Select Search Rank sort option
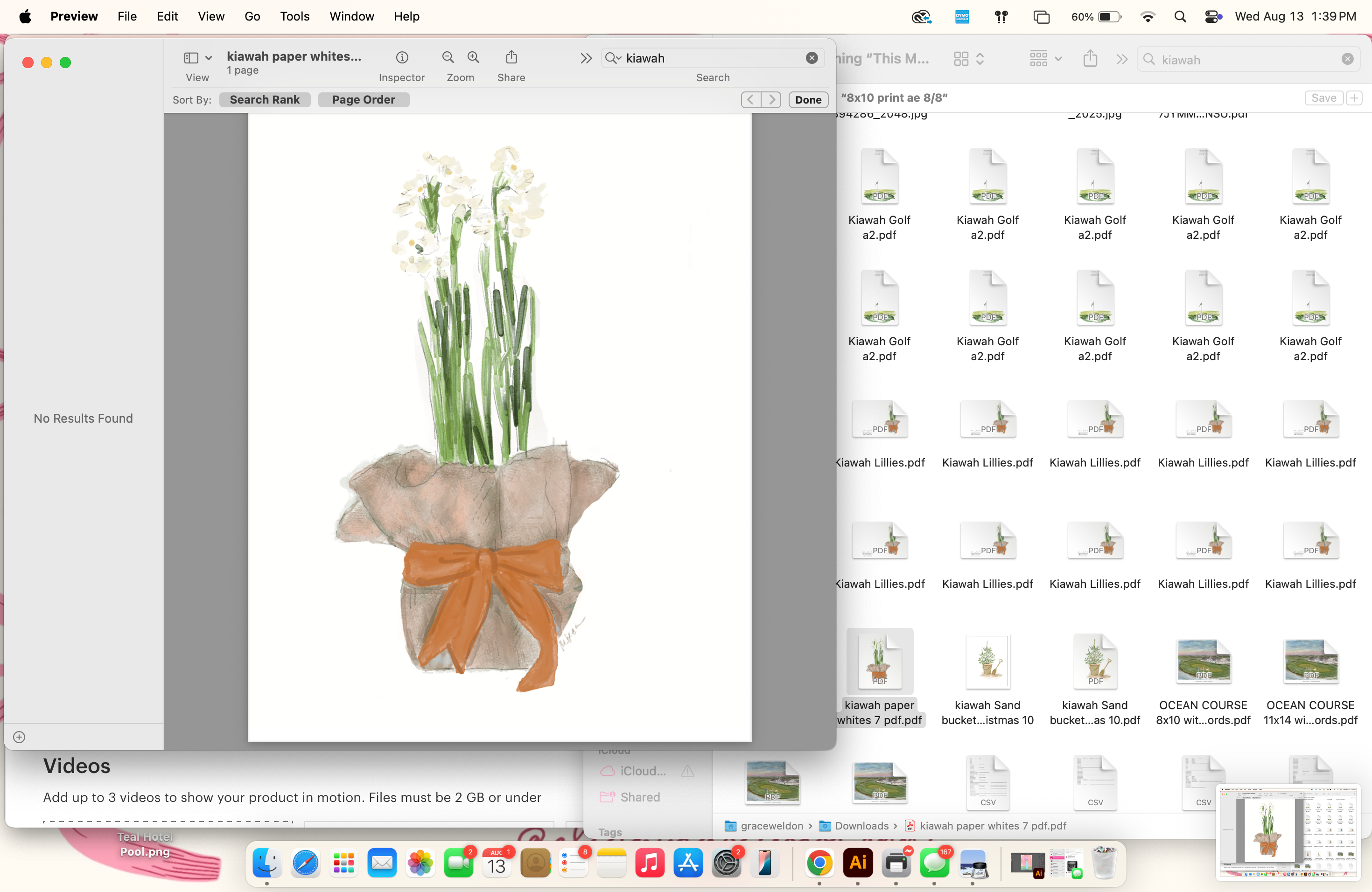The image size is (1372, 892). (x=265, y=100)
